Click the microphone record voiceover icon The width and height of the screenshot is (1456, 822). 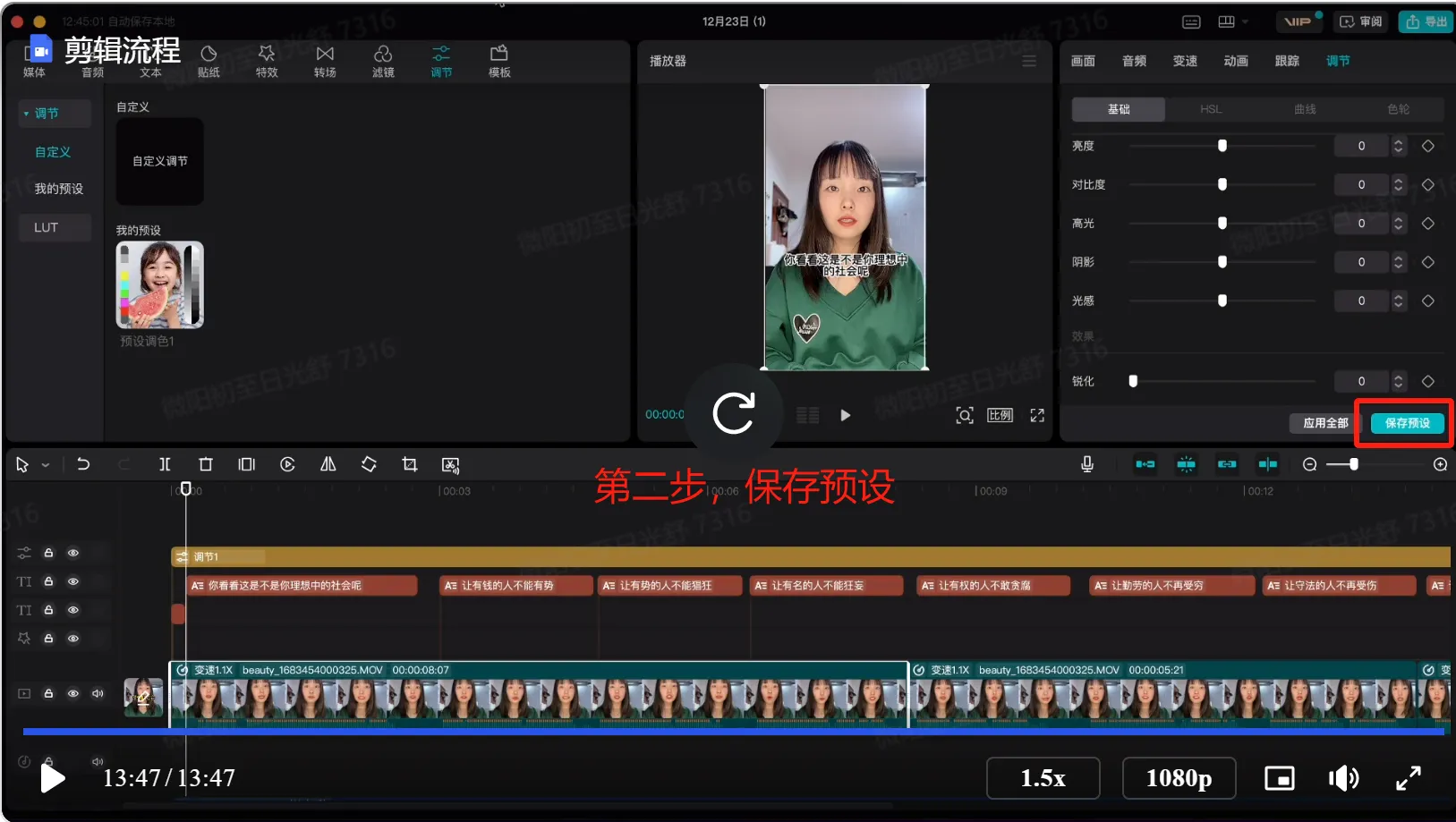[1087, 464]
